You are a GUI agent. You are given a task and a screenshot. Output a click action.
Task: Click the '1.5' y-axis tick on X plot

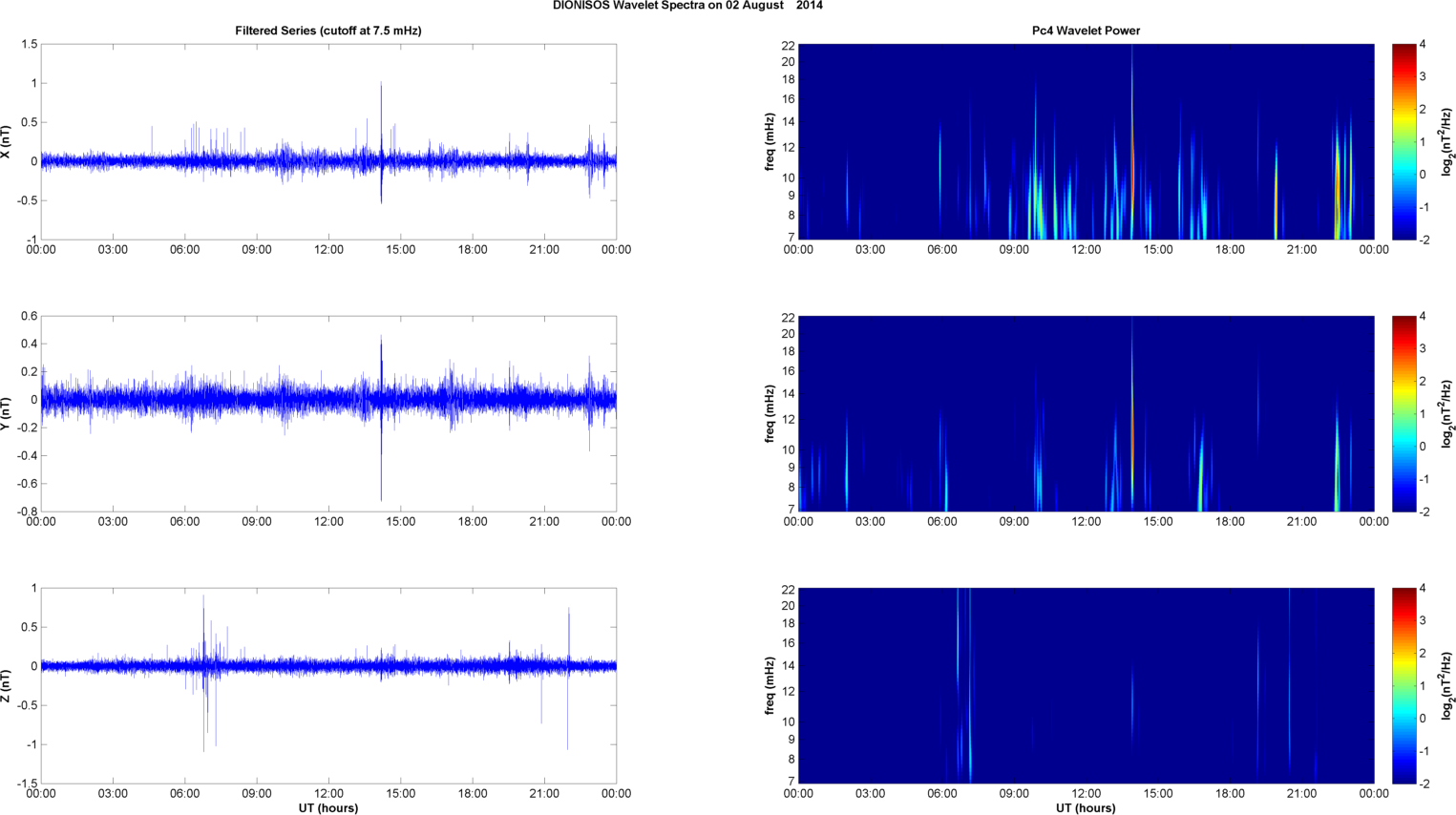29,44
